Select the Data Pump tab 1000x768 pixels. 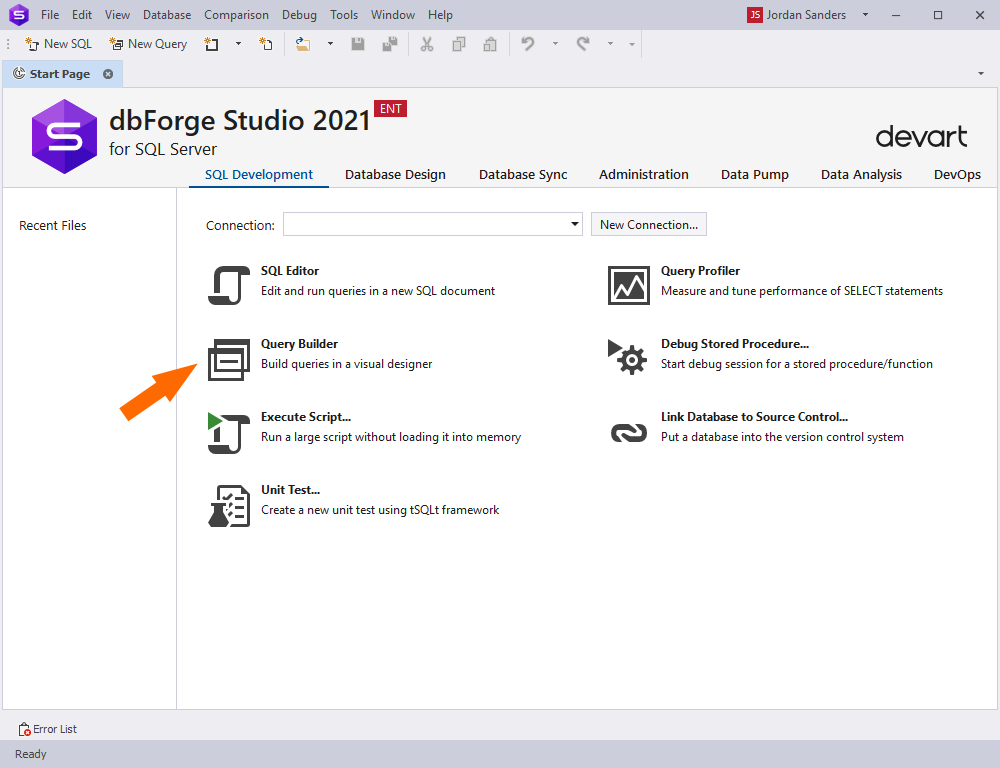pos(754,174)
